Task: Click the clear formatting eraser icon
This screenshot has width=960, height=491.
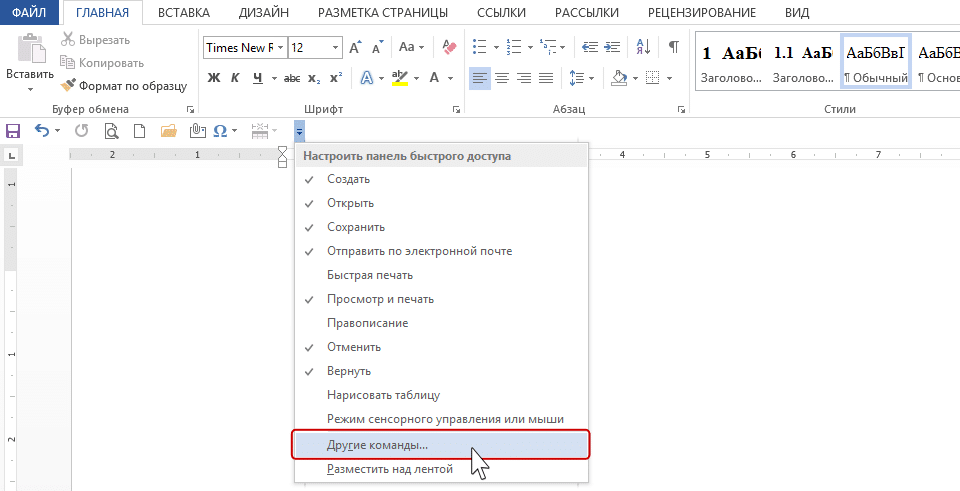Action: click(x=448, y=47)
